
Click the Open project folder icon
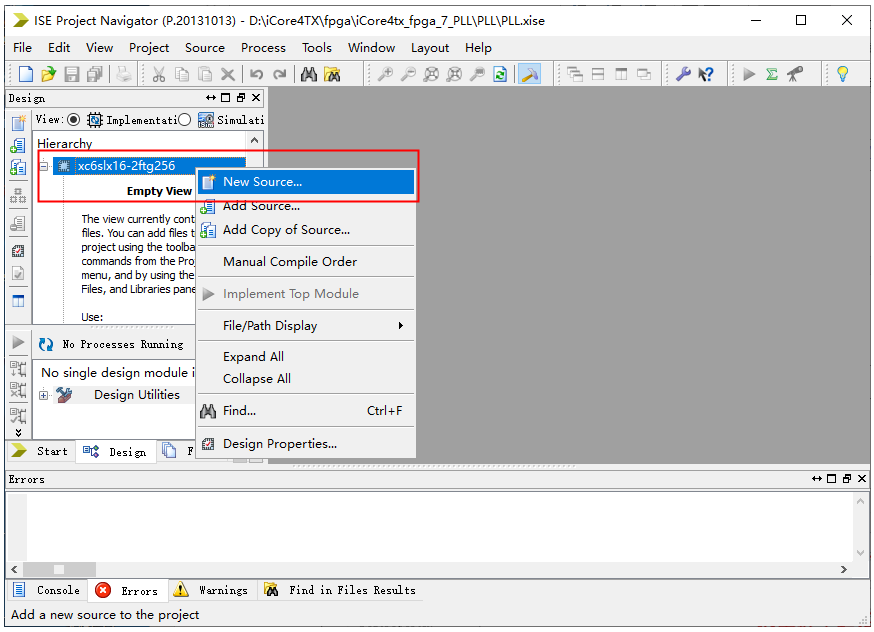coord(49,74)
